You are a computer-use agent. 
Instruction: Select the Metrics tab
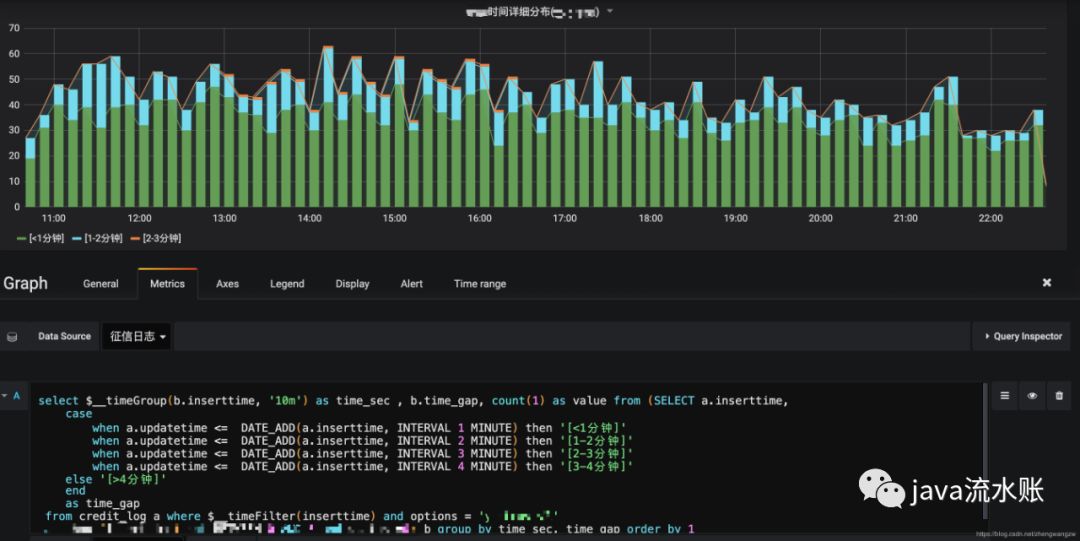click(167, 284)
